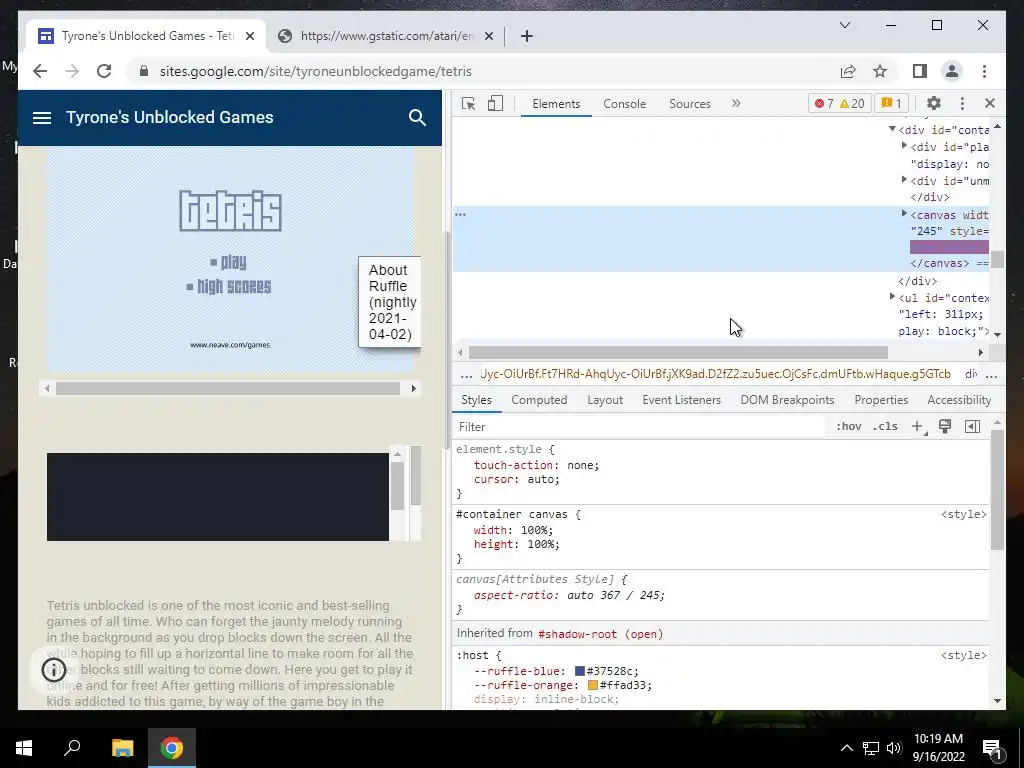Click play in the Tetris game

[228, 263]
